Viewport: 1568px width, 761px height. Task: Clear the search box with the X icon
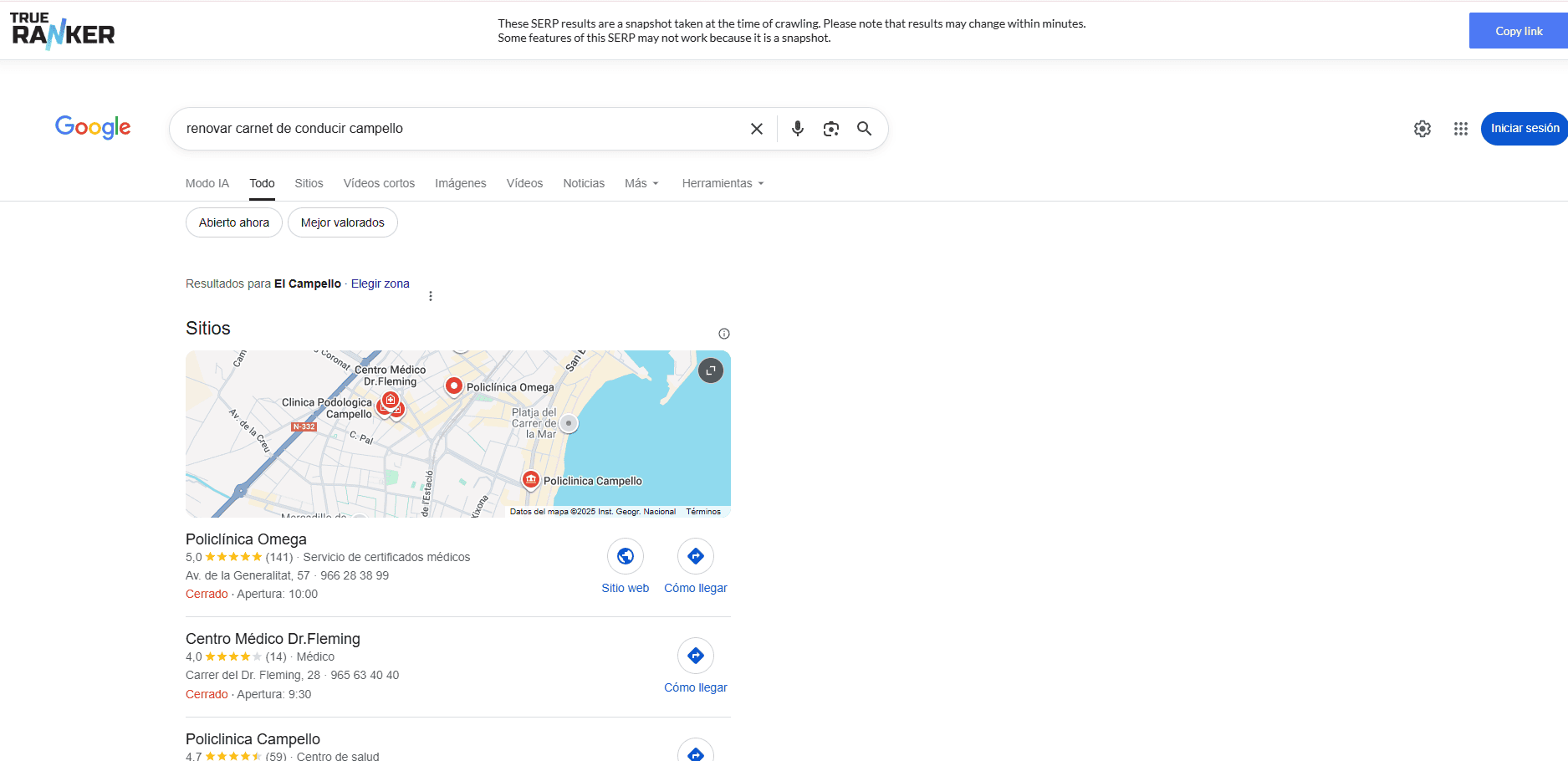tap(756, 129)
